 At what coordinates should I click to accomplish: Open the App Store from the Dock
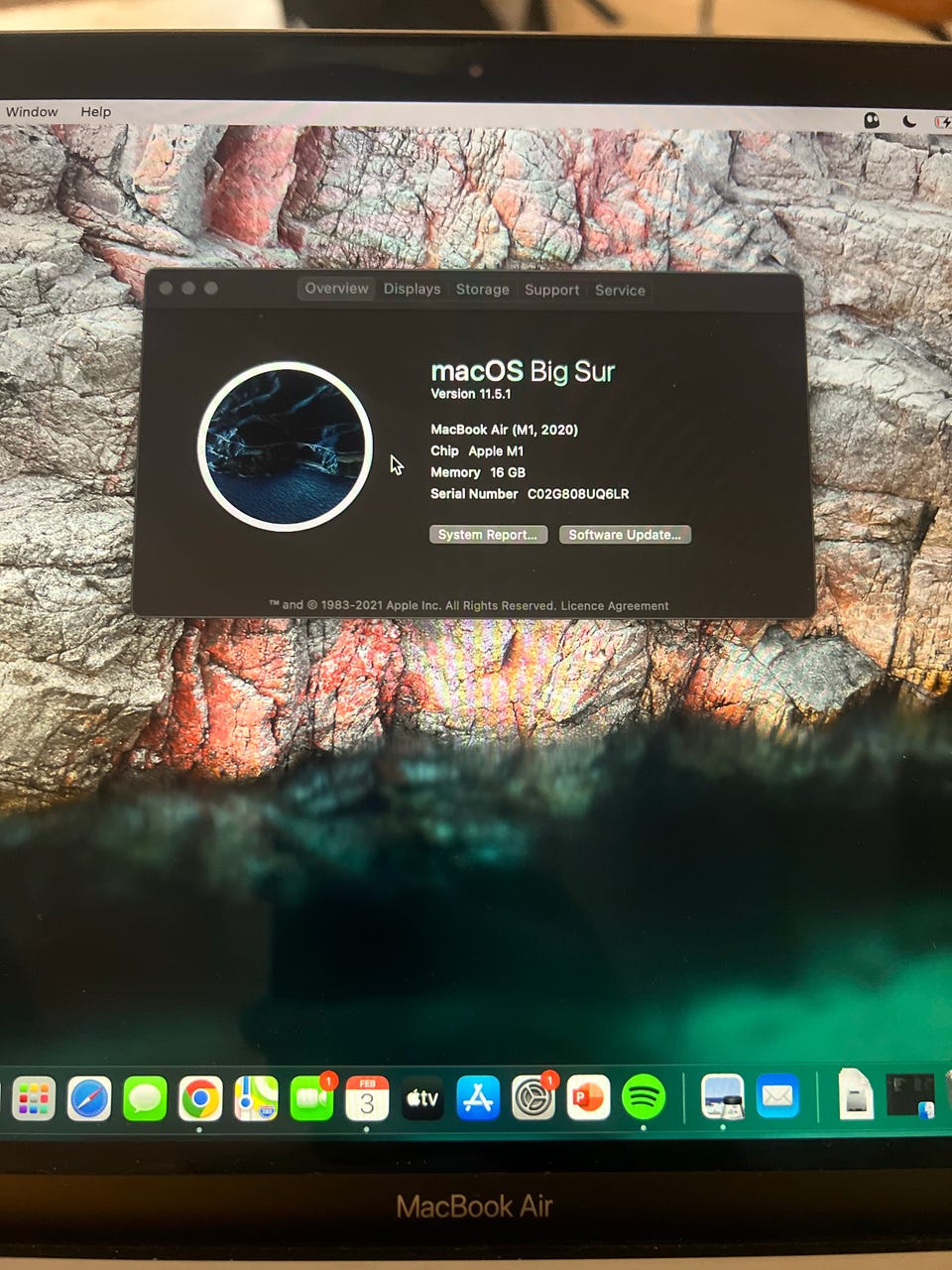point(478,1098)
